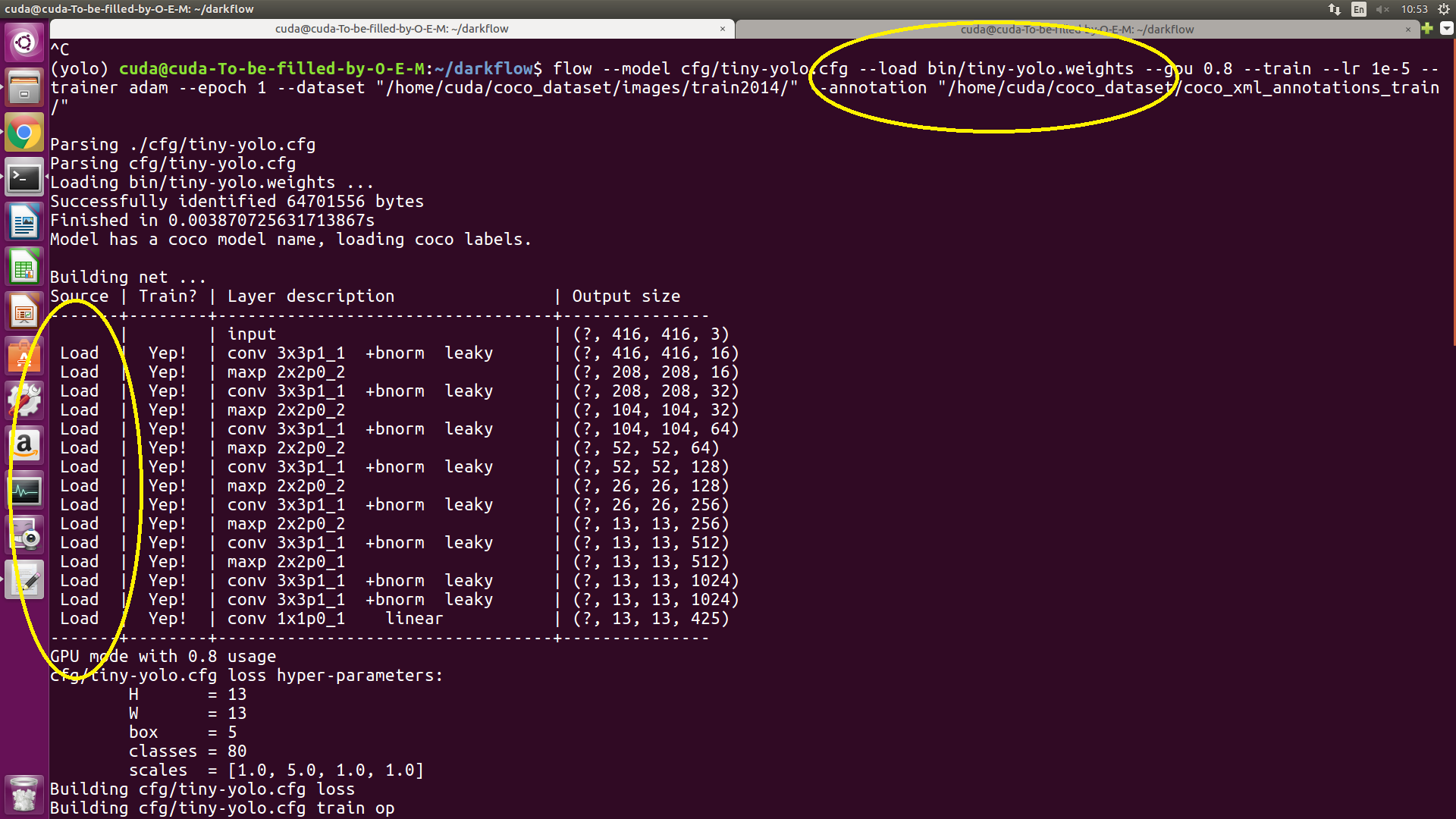The width and height of the screenshot is (1456, 819).
Task: Open Google Chrome from the launcher
Action: coord(24,133)
